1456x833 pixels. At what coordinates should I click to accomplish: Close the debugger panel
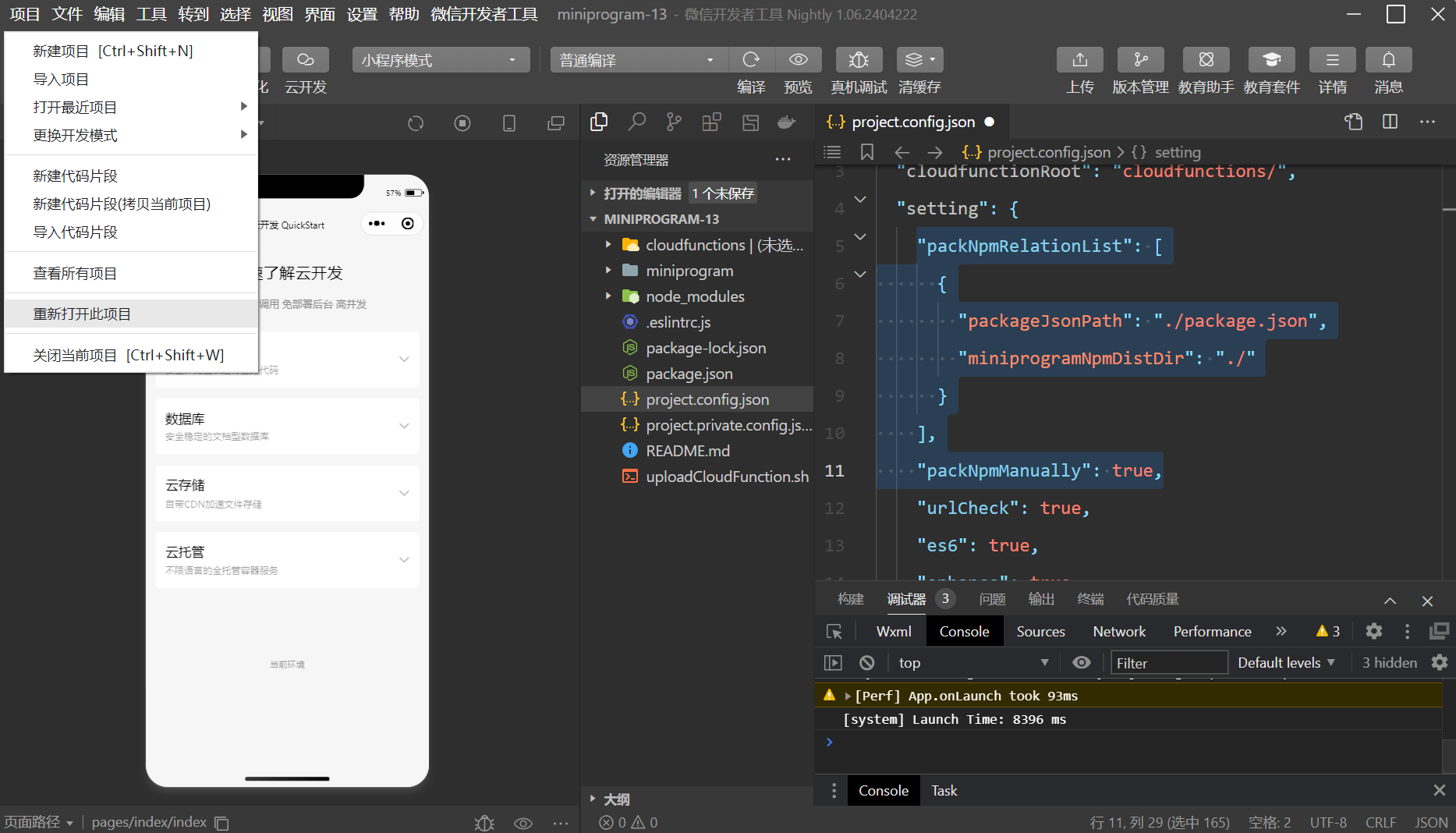1427,601
